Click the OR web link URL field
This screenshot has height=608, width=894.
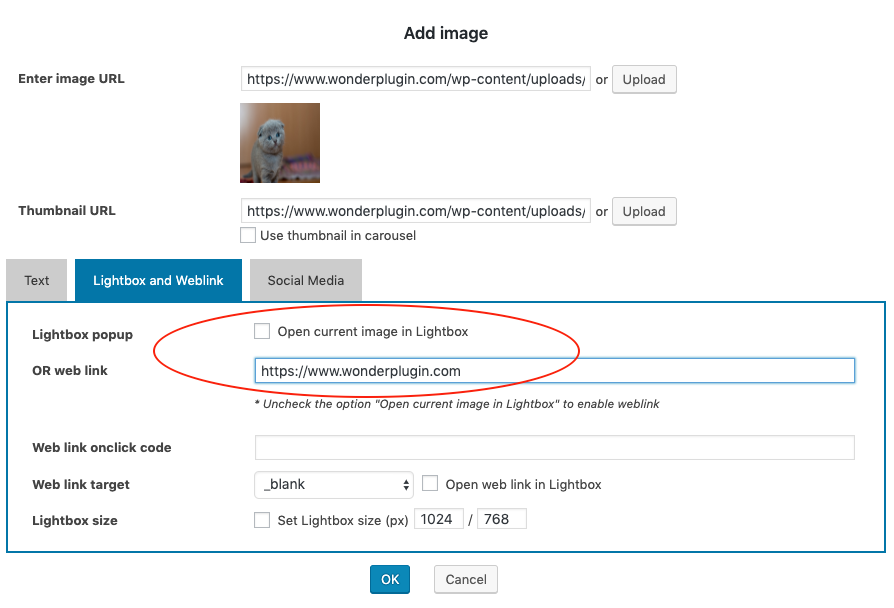coord(554,371)
